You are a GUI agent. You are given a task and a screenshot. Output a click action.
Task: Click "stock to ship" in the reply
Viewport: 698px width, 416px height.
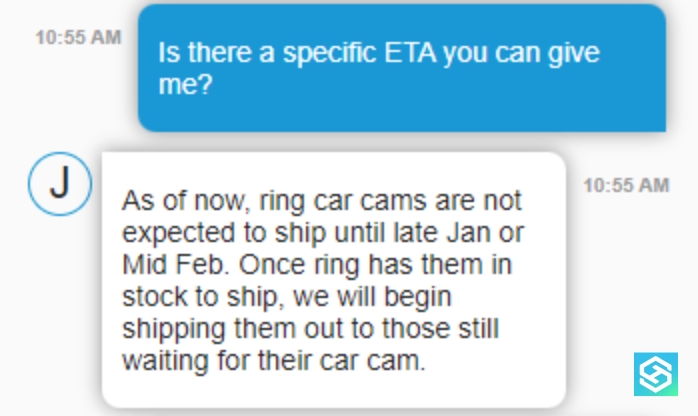(x=188, y=297)
